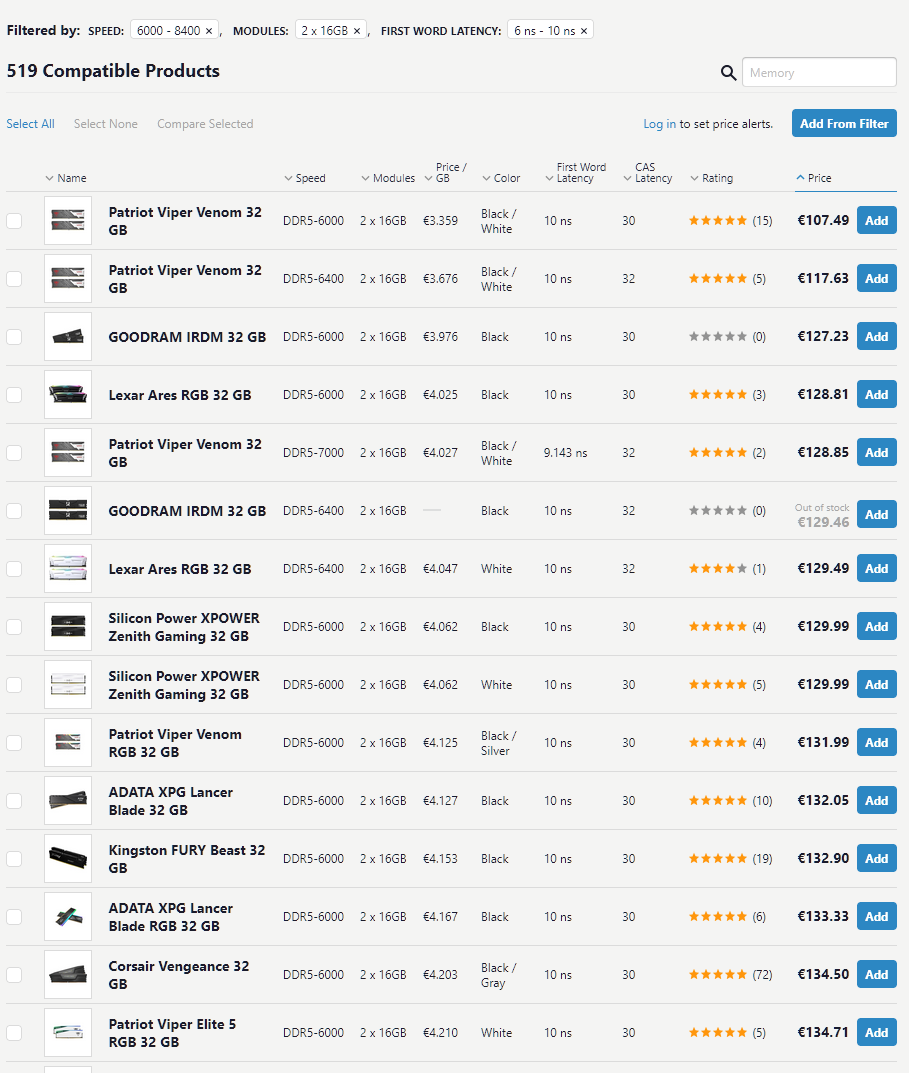
Task: Sort by Rating column header
Action: [x=711, y=178]
